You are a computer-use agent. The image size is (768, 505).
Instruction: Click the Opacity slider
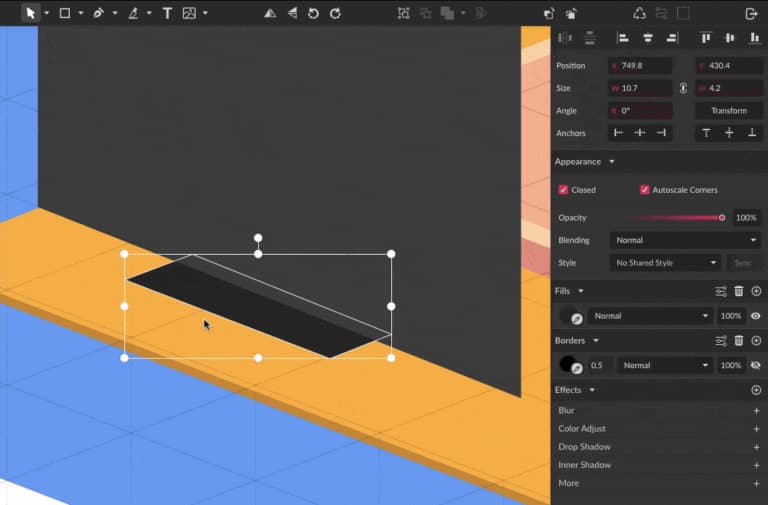click(x=672, y=217)
